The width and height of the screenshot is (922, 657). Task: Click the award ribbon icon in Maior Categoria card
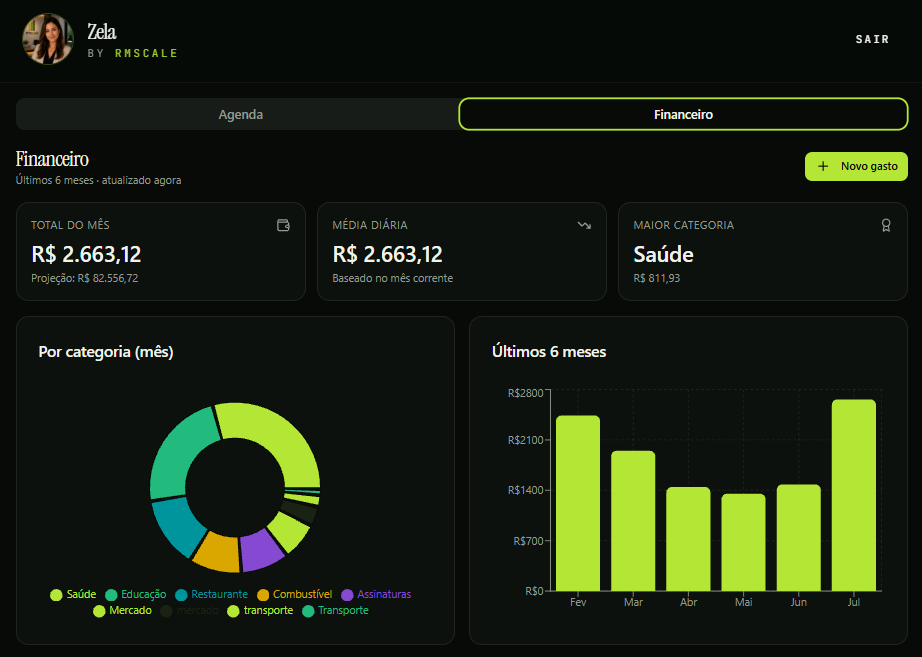[x=886, y=225]
